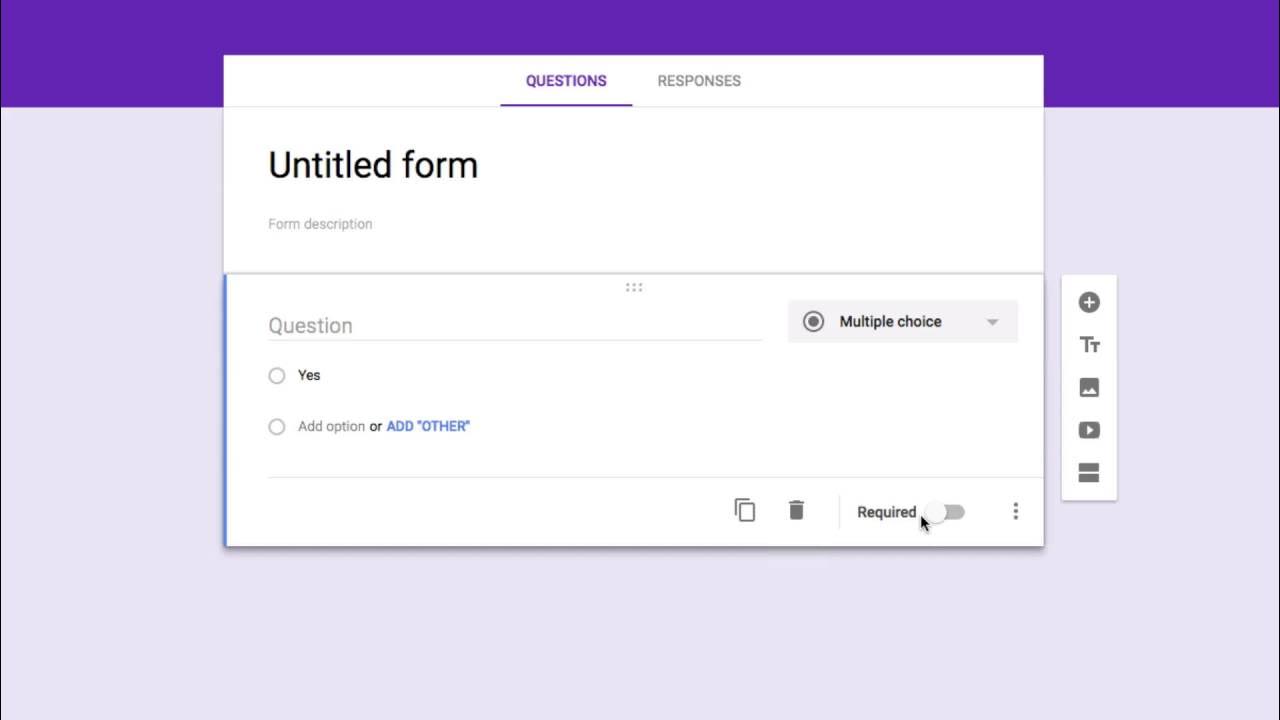Add a new section to the form
This screenshot has width=1280, height=720.
tap(1089, 473)
